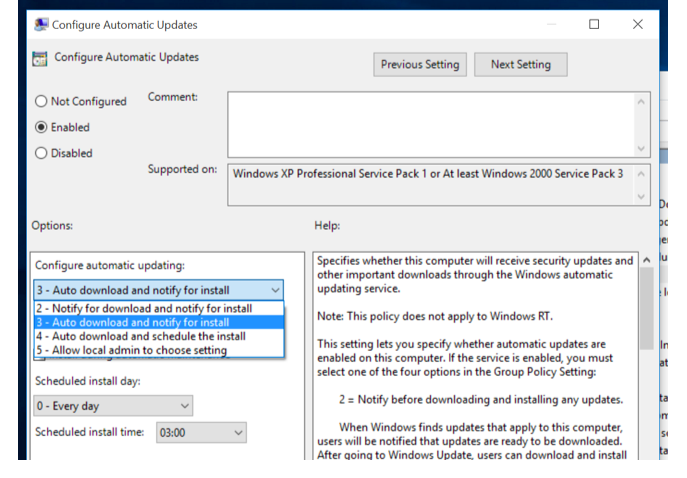
Task: Click the 'Scheduled install day:' label
Action: coord(88,381)
